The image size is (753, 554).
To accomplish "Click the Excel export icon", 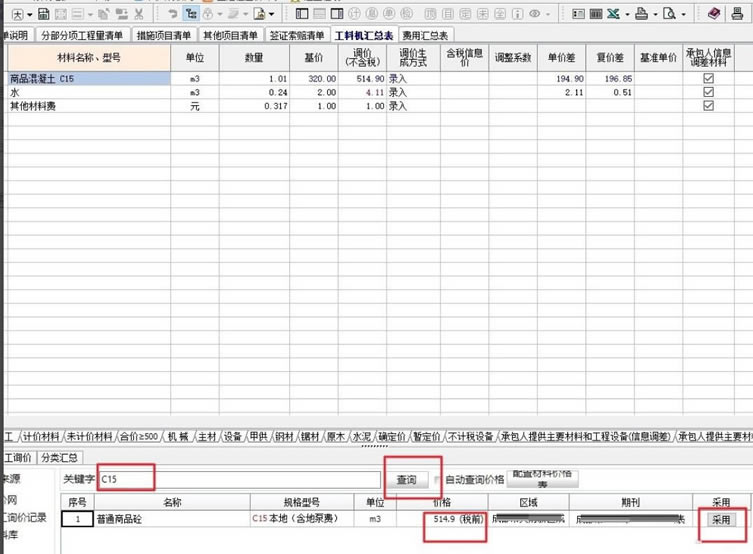I will pyautogui.click(x=613, y=14).
